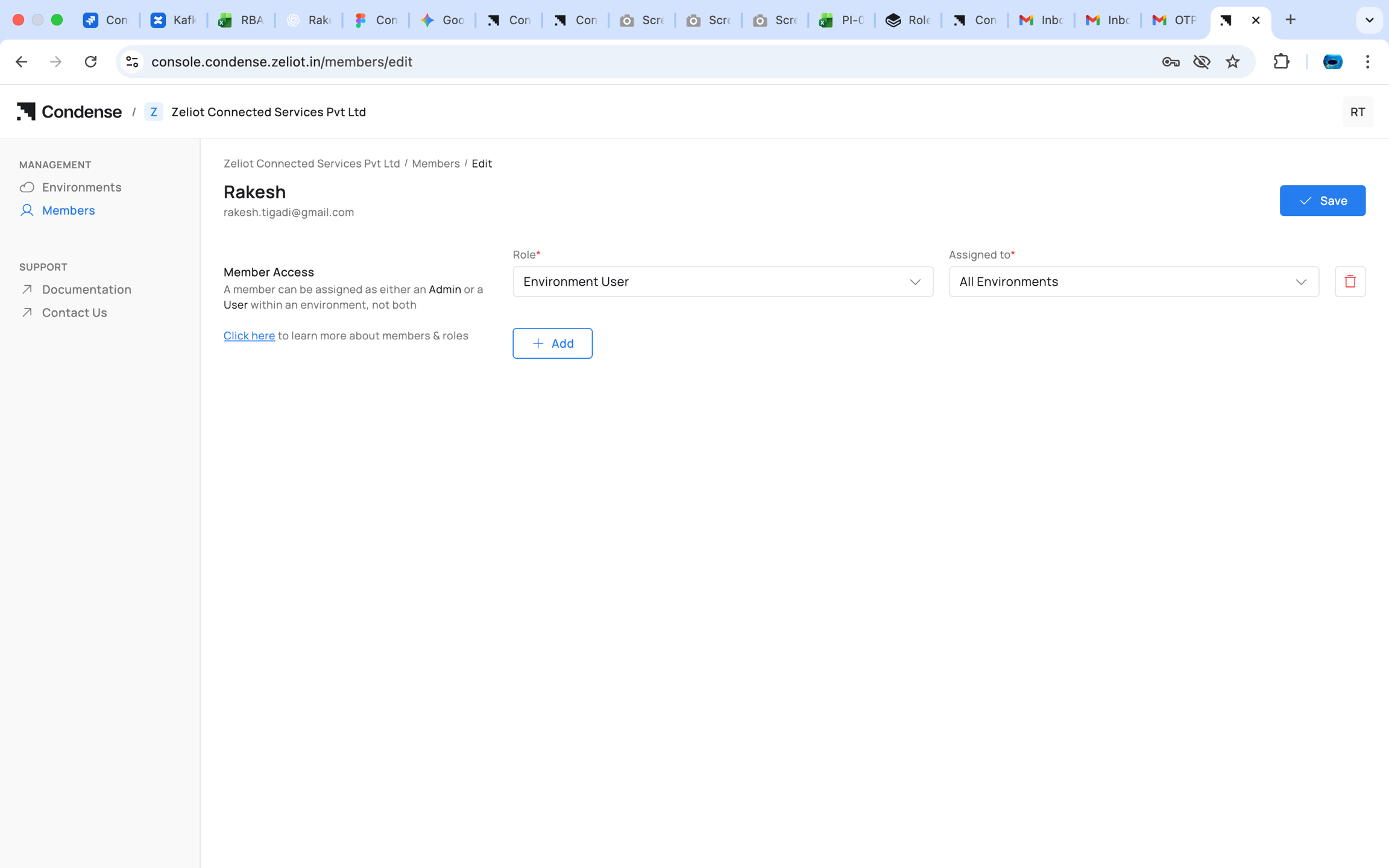Save the member changes
The image size is (1389, 868).
tap(1322, 201)
